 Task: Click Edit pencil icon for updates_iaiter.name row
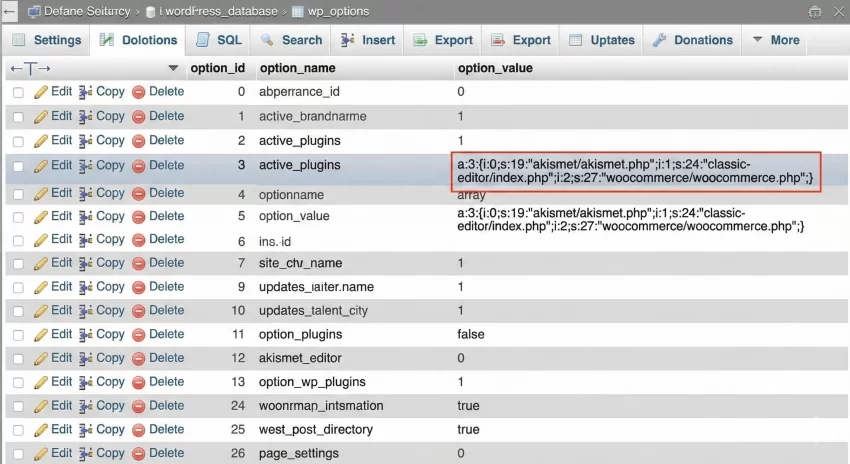[x=41, y=287]
